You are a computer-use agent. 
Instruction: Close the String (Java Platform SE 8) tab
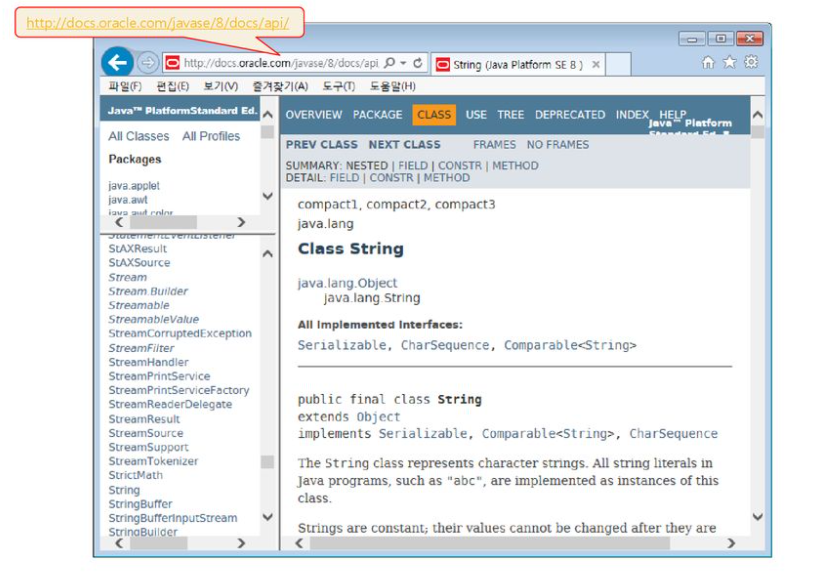tap(596, 64)
